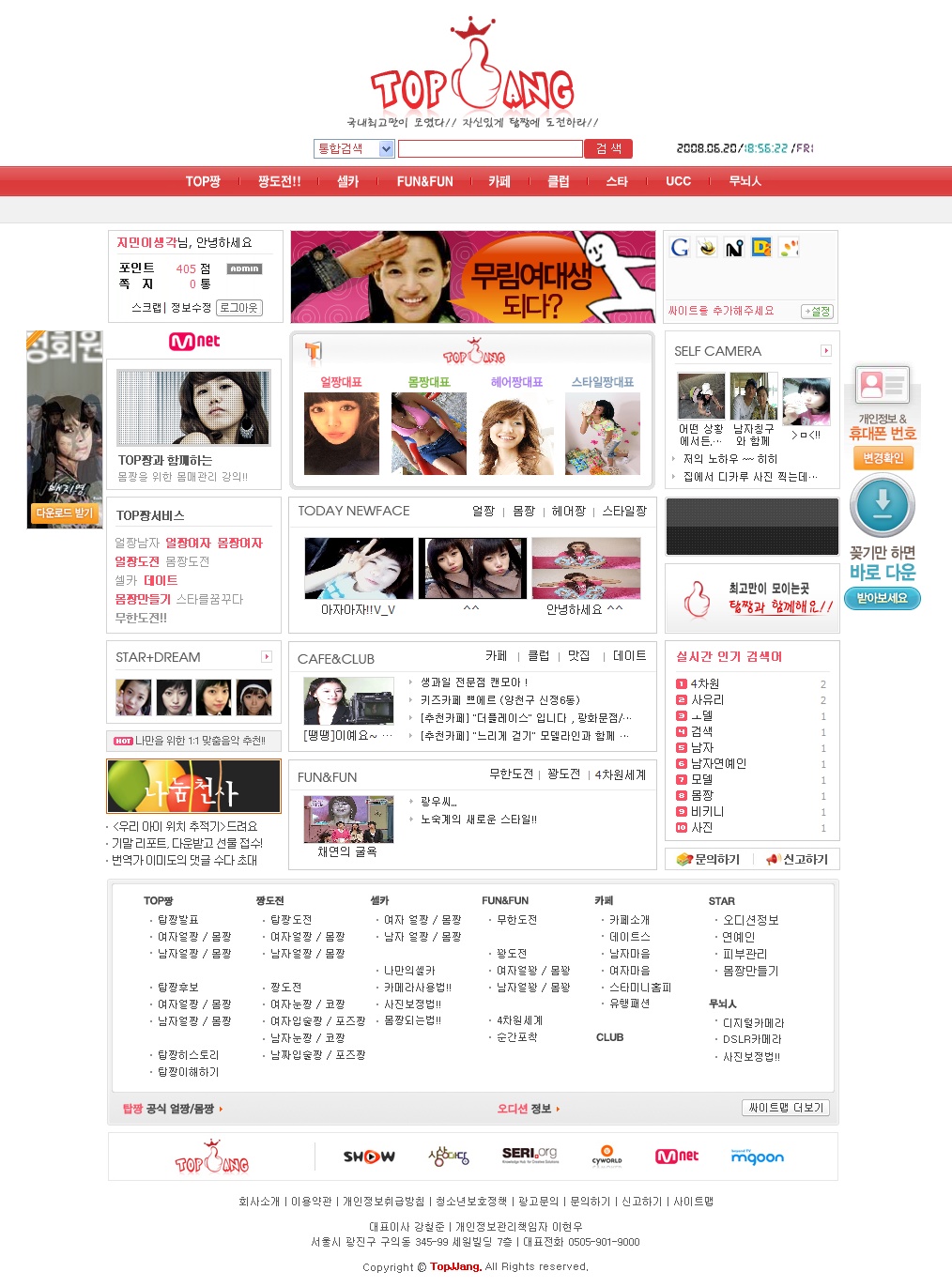Switch CAFE&CLUB to 맛집 tab
Screen dimensions: 952x1287
click(579, 656)
